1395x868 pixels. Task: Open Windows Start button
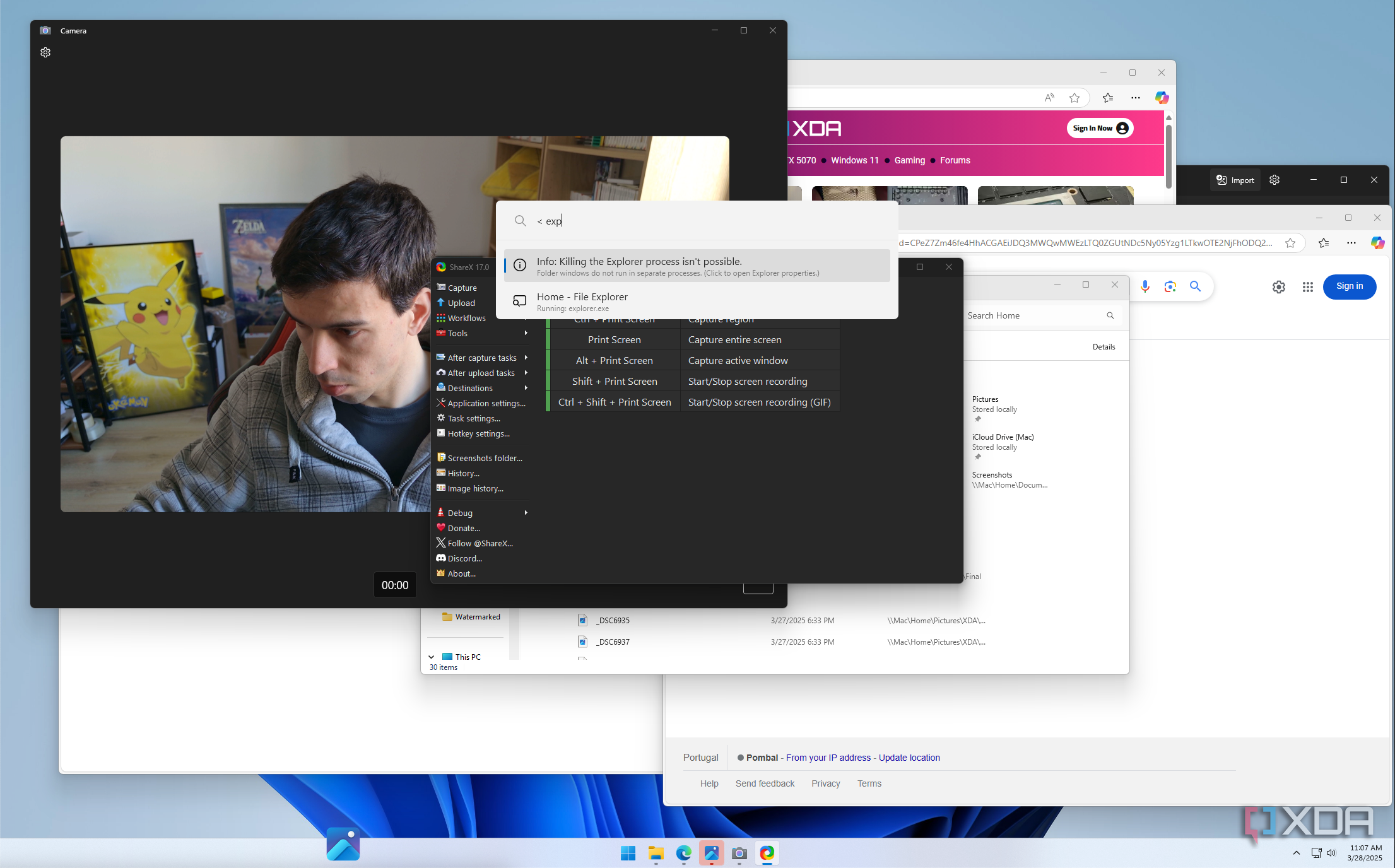628,853
